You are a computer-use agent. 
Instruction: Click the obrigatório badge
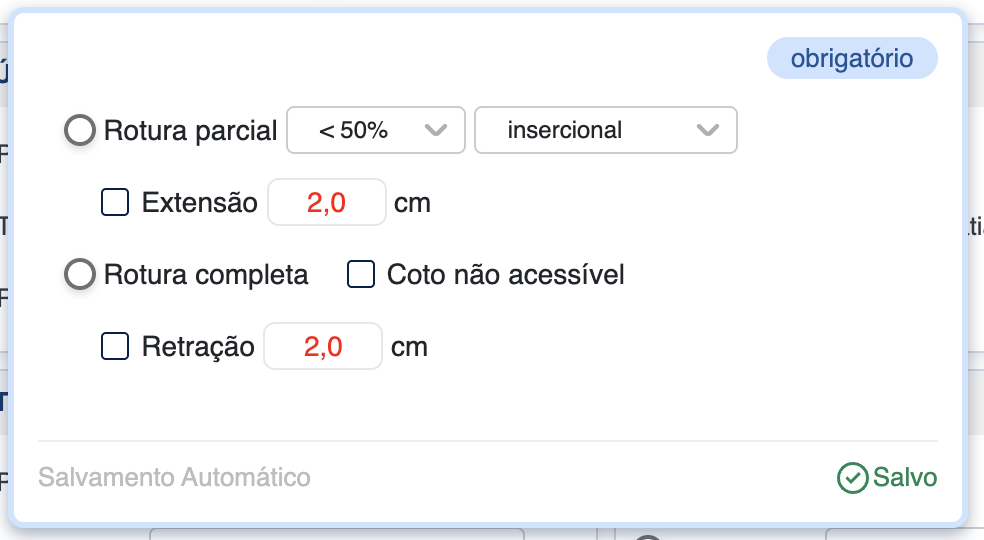click(x=852, y=59)
